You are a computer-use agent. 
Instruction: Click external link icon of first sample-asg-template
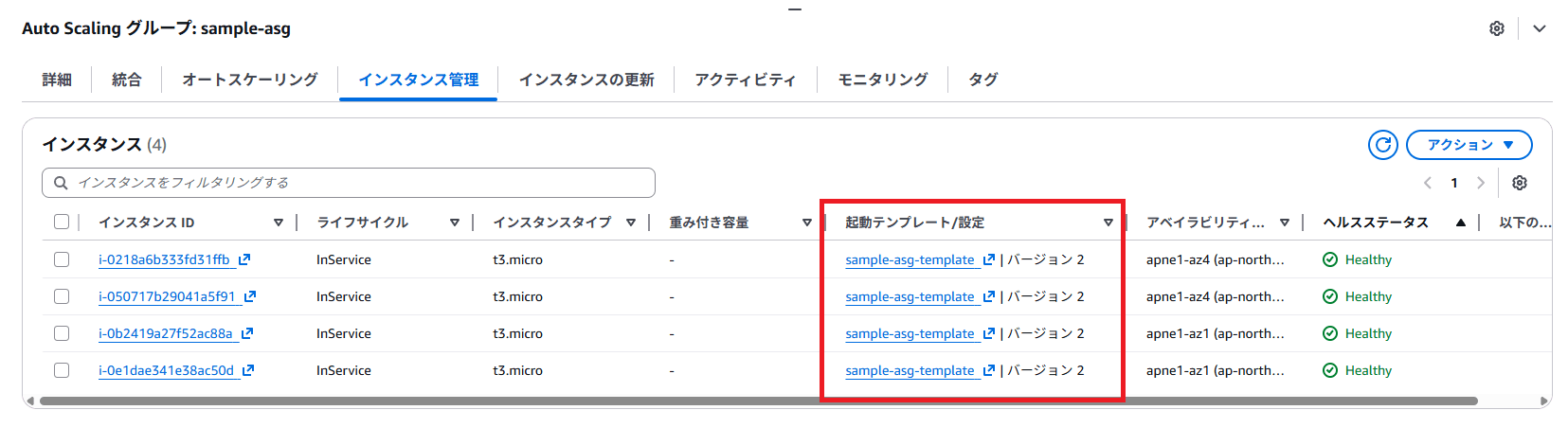point(989,259)
